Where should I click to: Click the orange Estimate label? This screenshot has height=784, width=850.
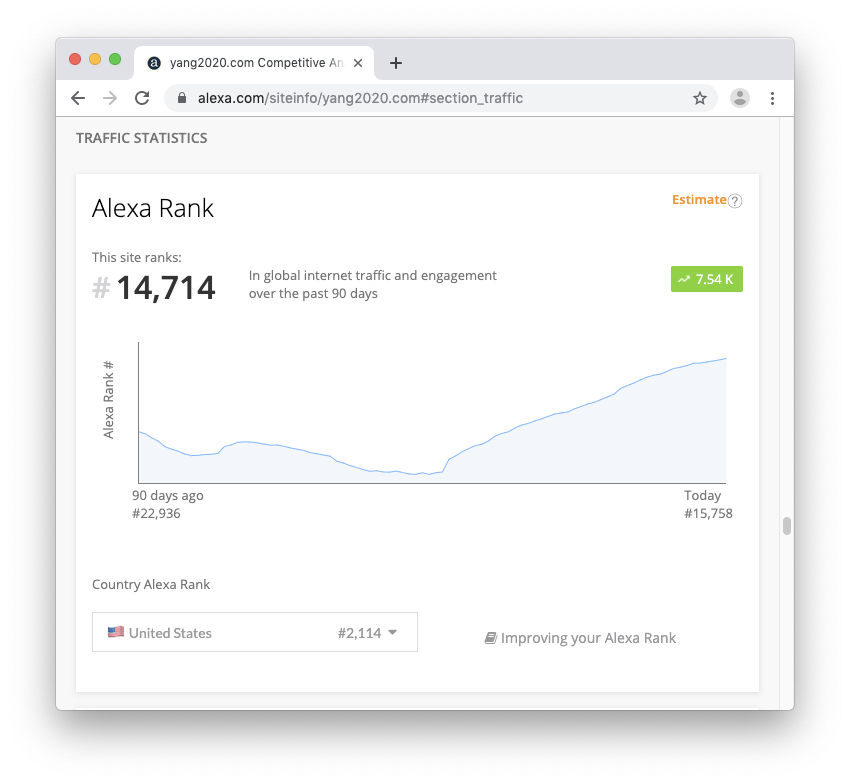(x=699, y=200)
